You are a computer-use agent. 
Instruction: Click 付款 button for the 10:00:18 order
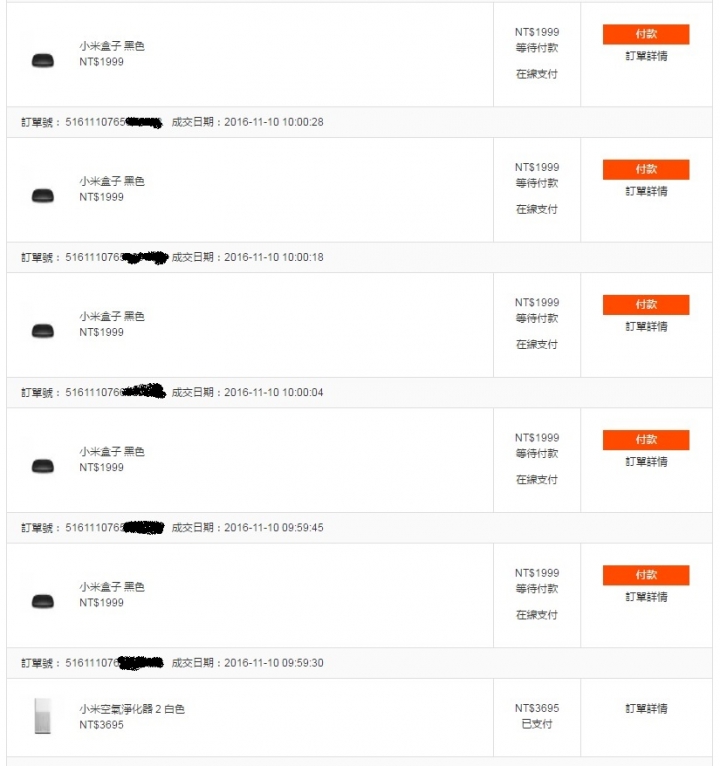point(646,305)
